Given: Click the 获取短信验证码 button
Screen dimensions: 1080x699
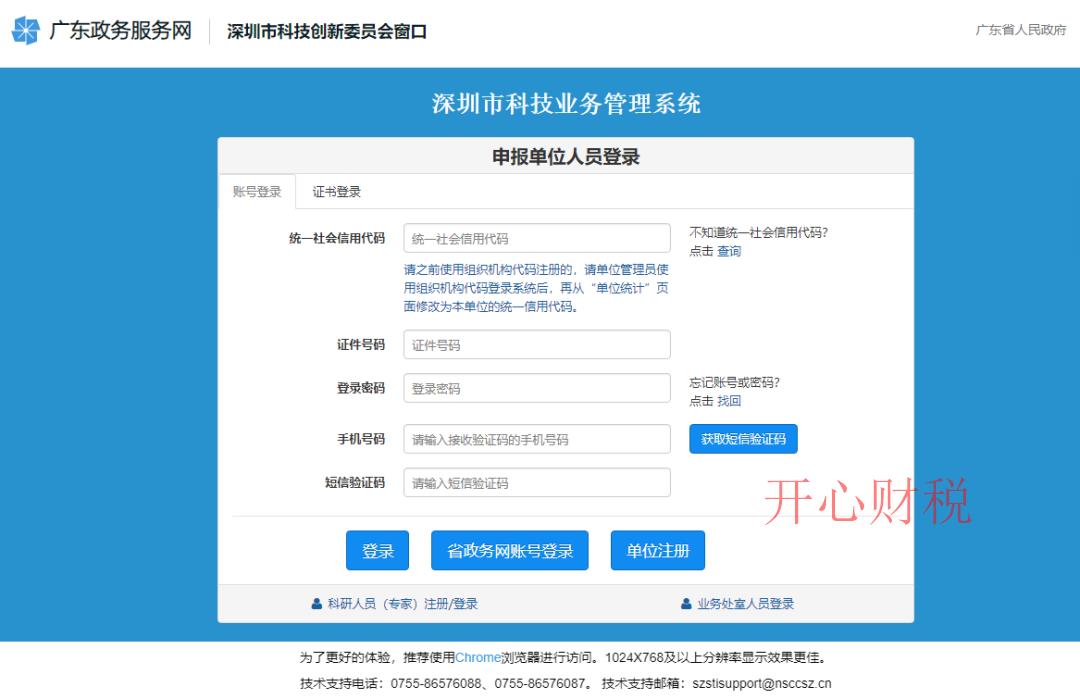Looking at the screenshot, I should [743, 438].
